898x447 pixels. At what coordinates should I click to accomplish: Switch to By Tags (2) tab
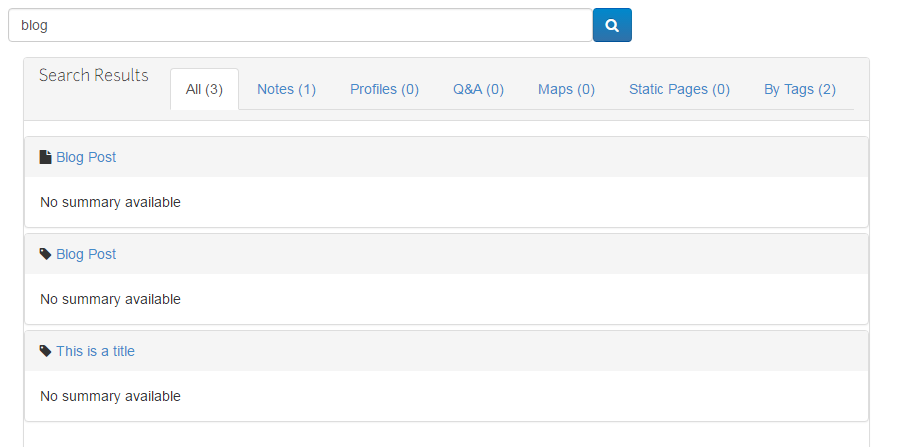pyautogui.click(x=800, y=89)
